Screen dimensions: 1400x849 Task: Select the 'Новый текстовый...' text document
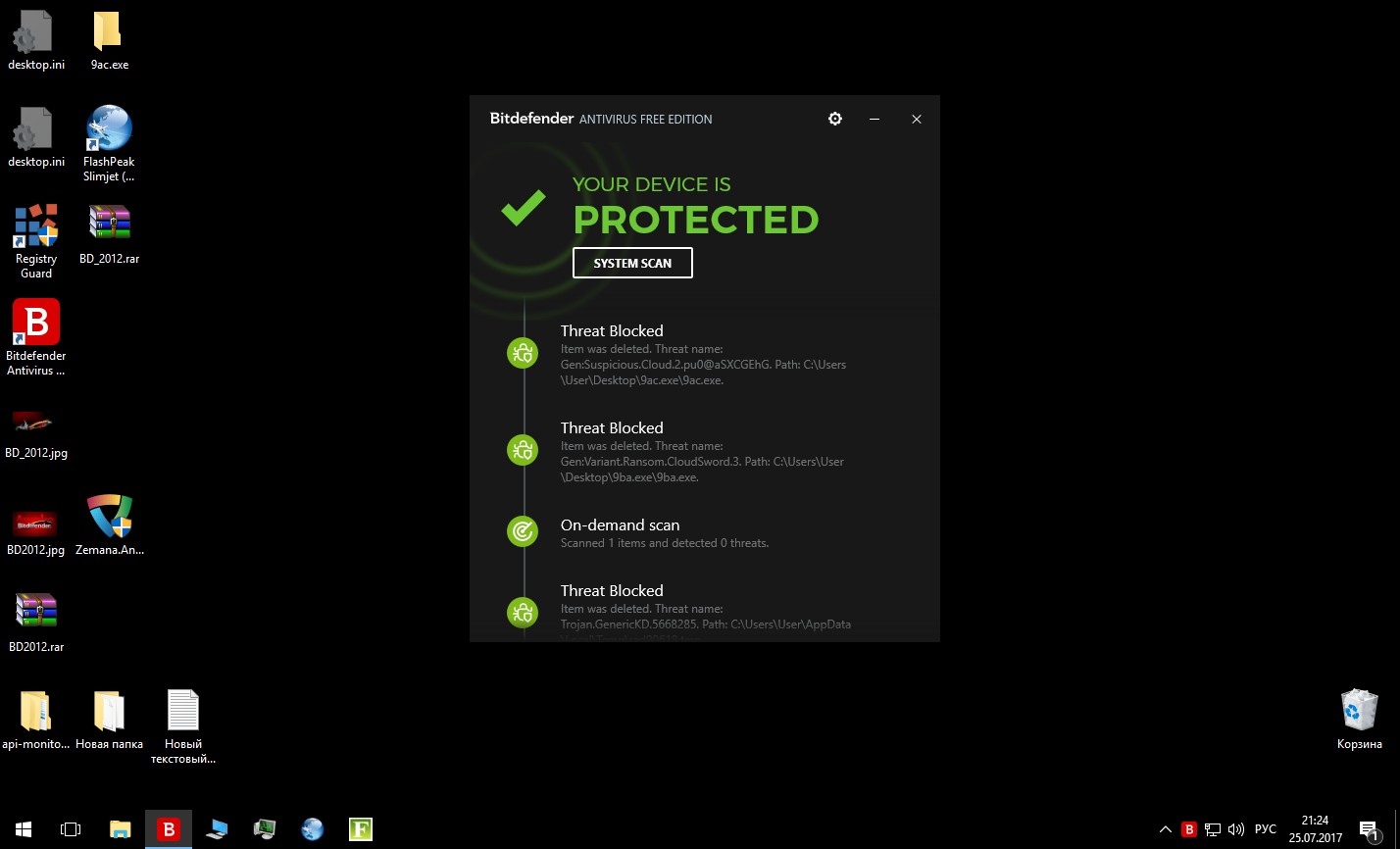point(182,726)
